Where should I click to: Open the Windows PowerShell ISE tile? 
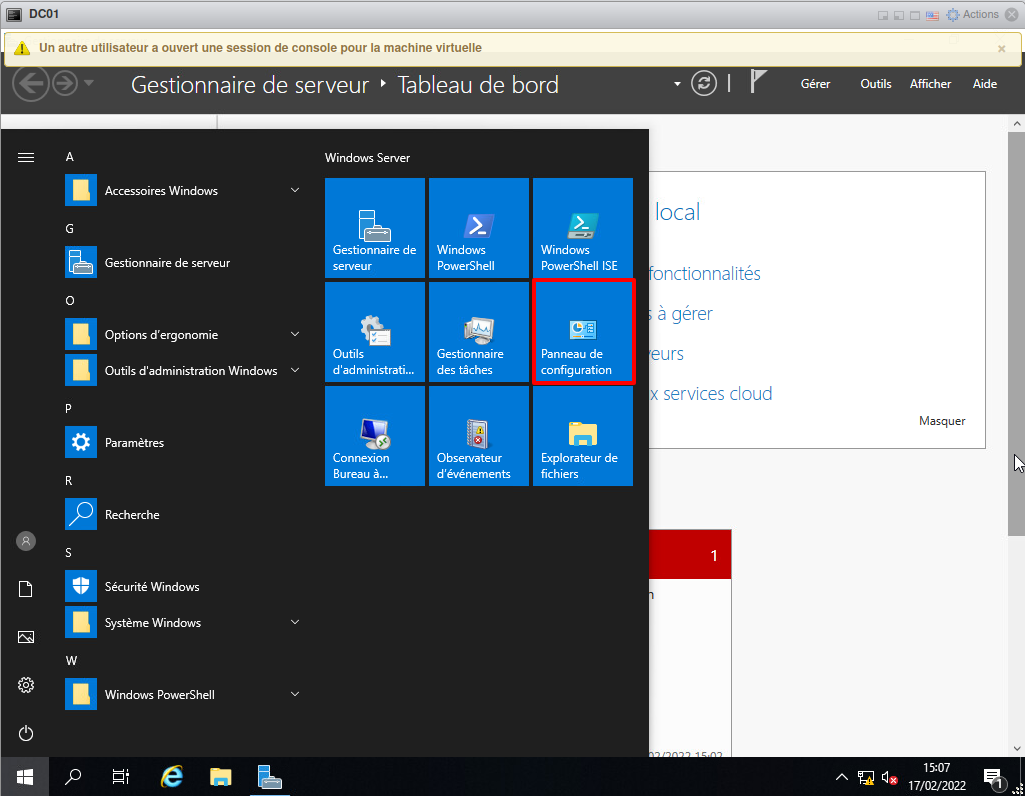point(582,228)
